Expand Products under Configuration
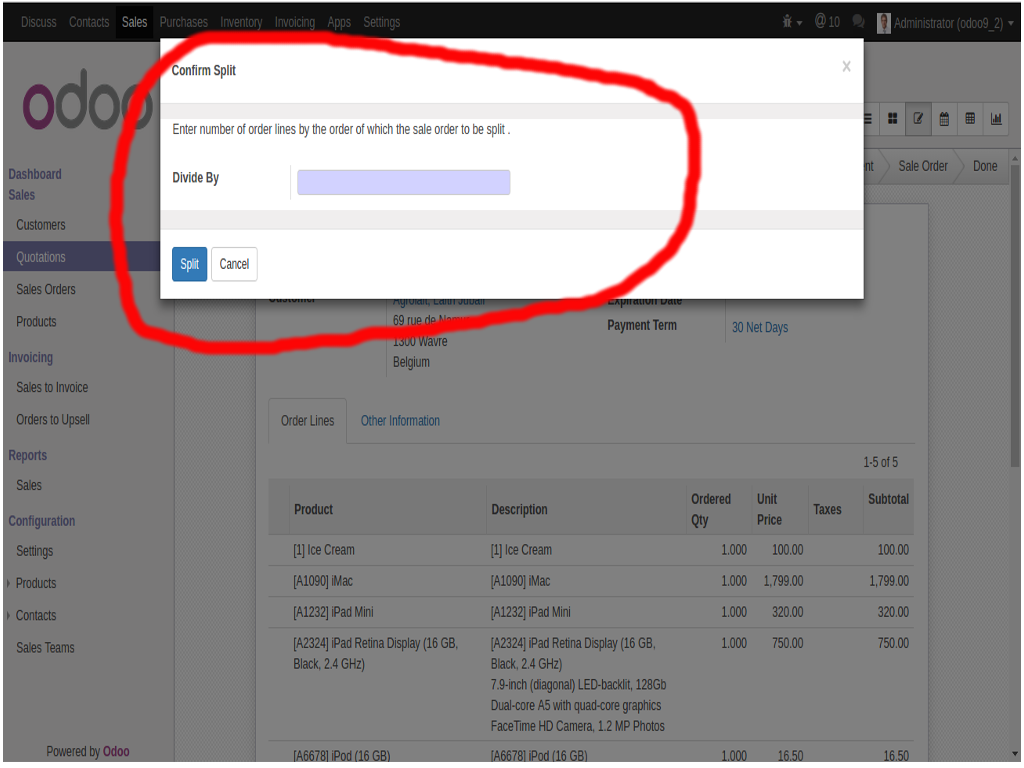The width and height of the screenshot is (1024, 768). tap(35, 583)
